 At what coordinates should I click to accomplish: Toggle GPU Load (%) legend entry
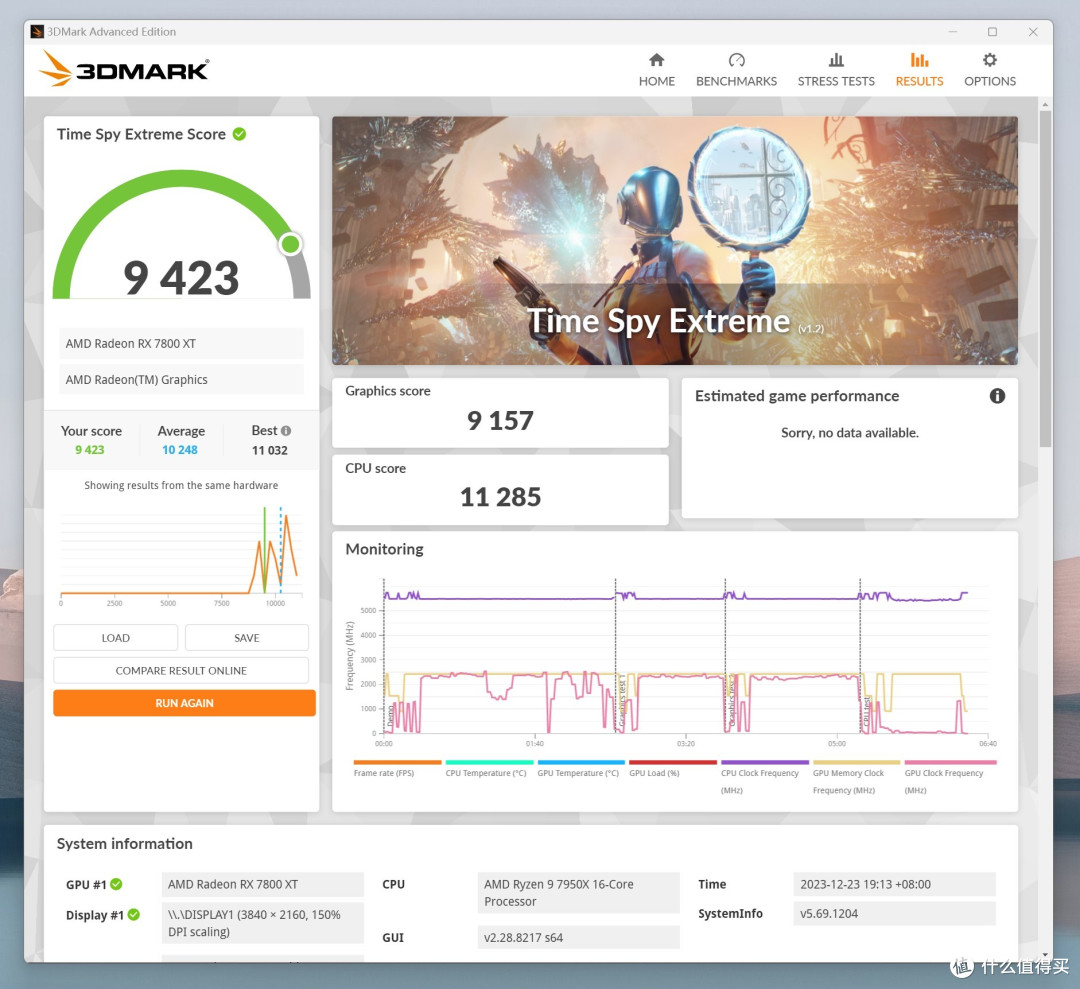pos(672,769)
